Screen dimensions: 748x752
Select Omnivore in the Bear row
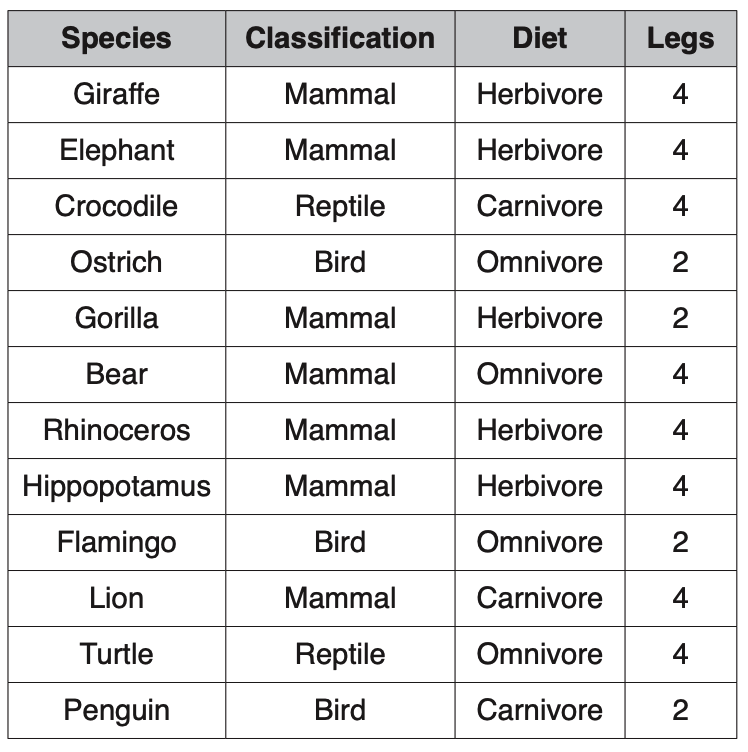[540, 375]
